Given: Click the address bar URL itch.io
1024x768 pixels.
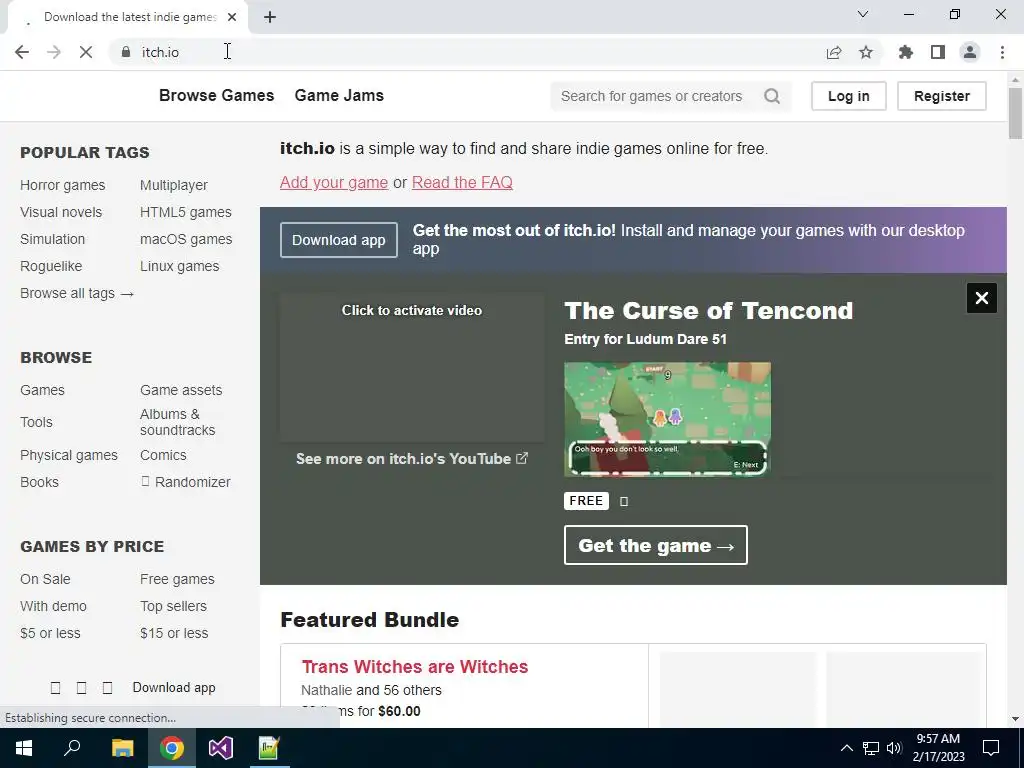Looking at the screenshot, I should click(160, 52).
